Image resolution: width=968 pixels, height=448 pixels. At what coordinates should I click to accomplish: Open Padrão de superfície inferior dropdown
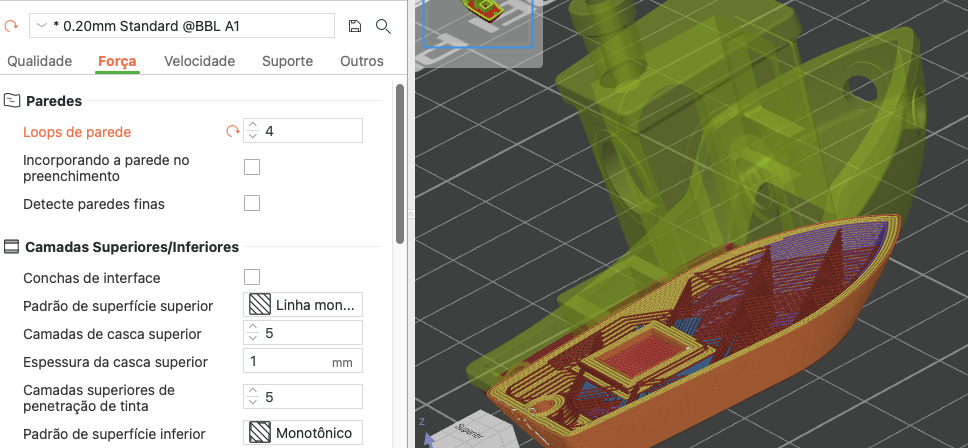tap(303, 433)
